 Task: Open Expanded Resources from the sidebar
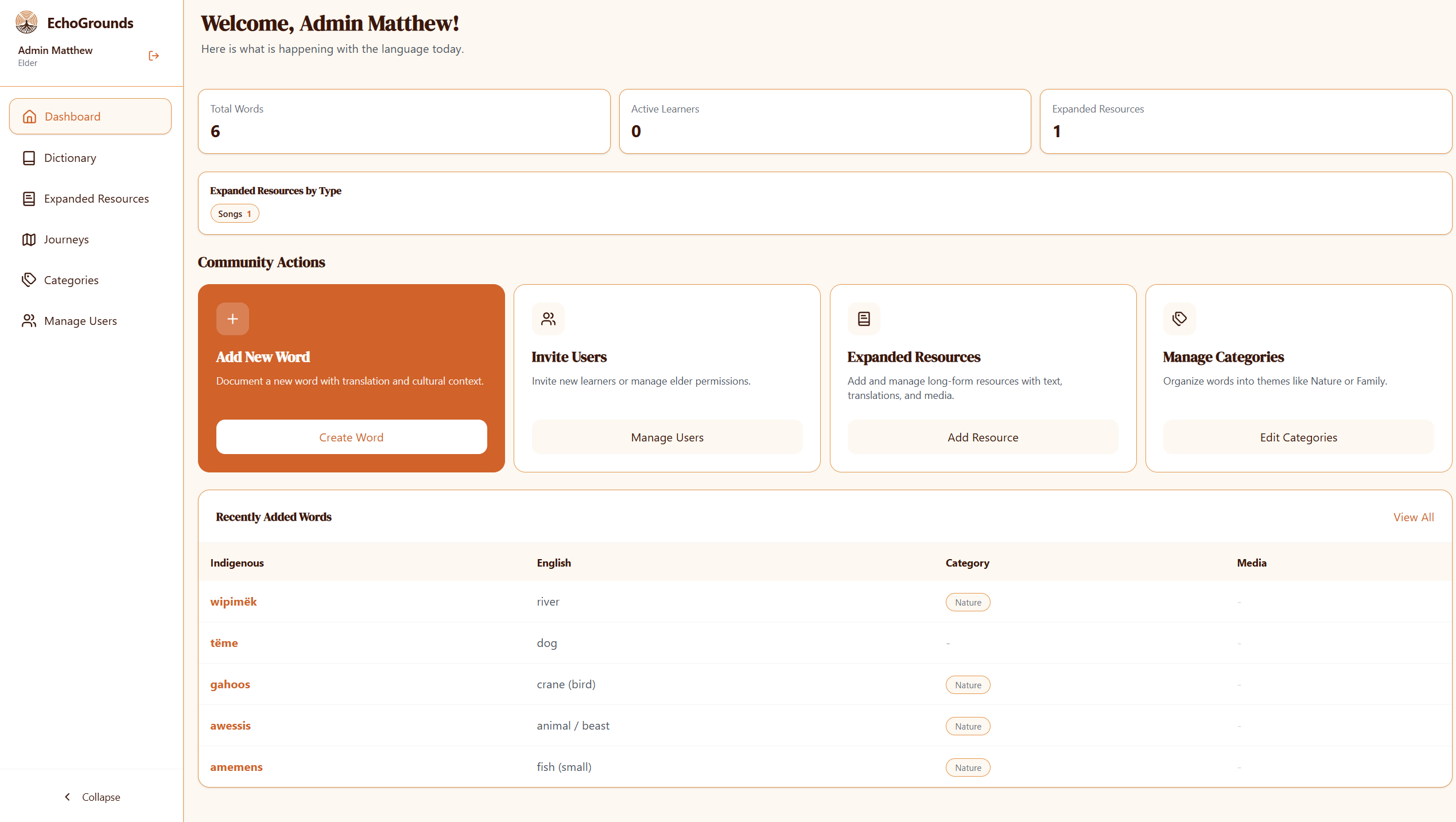coord(96,198)
